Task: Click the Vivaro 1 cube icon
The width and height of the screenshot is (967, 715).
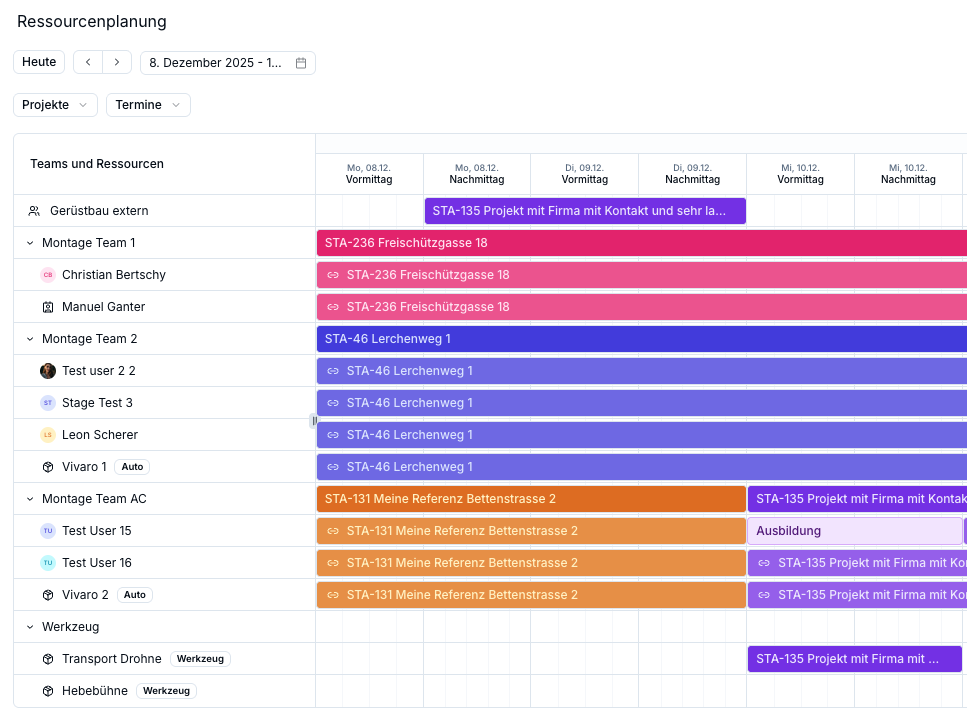Action: click(x=48, y=467)
